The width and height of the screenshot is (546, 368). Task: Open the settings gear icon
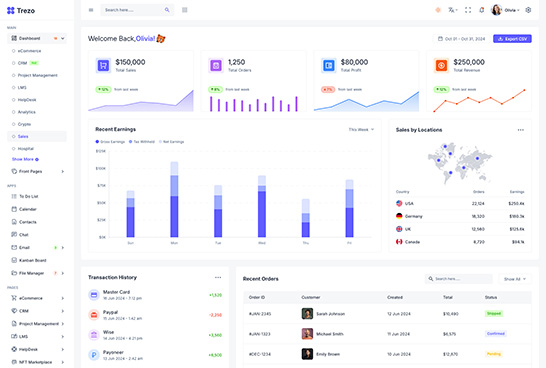(x=528, y=10)
